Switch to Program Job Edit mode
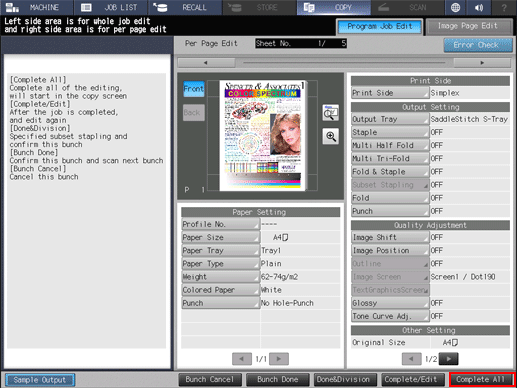The height and width of the screenshot is (388, 517). pos(380,26)
